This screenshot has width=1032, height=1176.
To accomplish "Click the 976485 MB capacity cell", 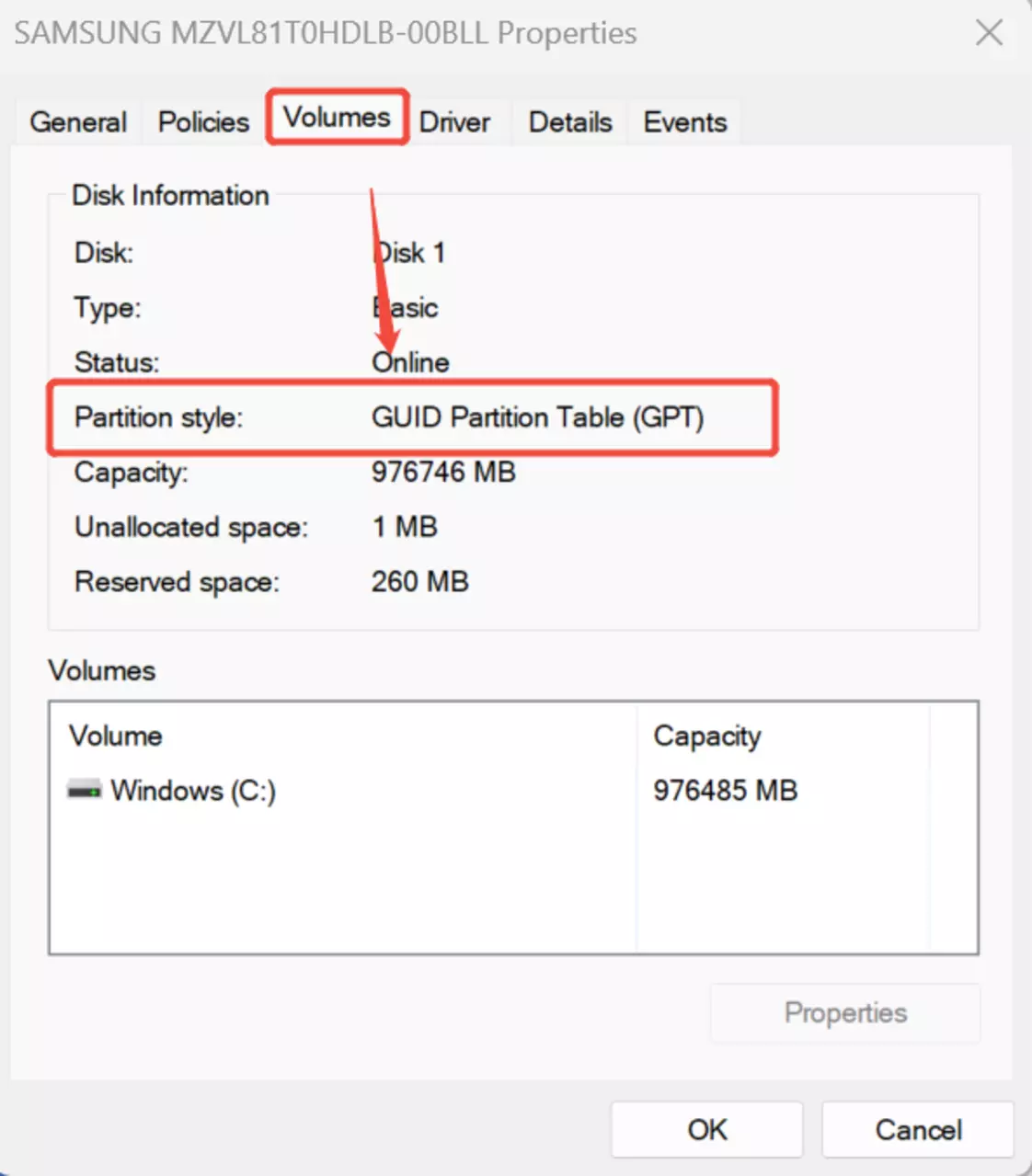I will [x=725, y=791].
